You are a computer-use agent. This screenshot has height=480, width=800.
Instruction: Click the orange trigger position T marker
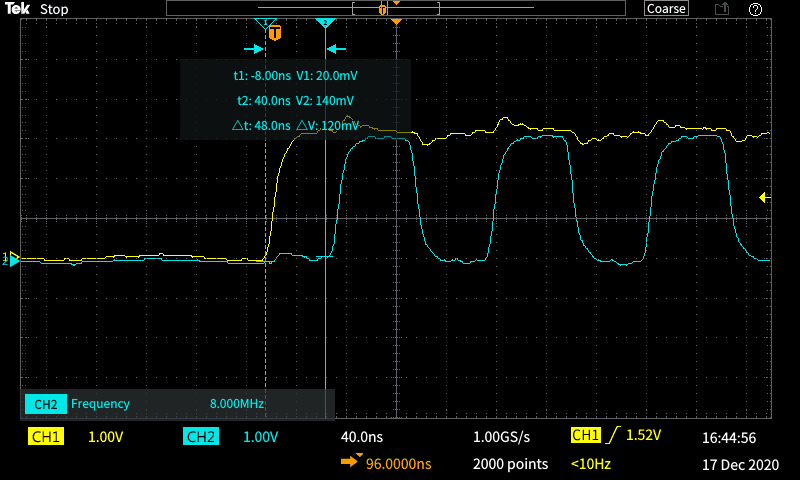point(275,34)
